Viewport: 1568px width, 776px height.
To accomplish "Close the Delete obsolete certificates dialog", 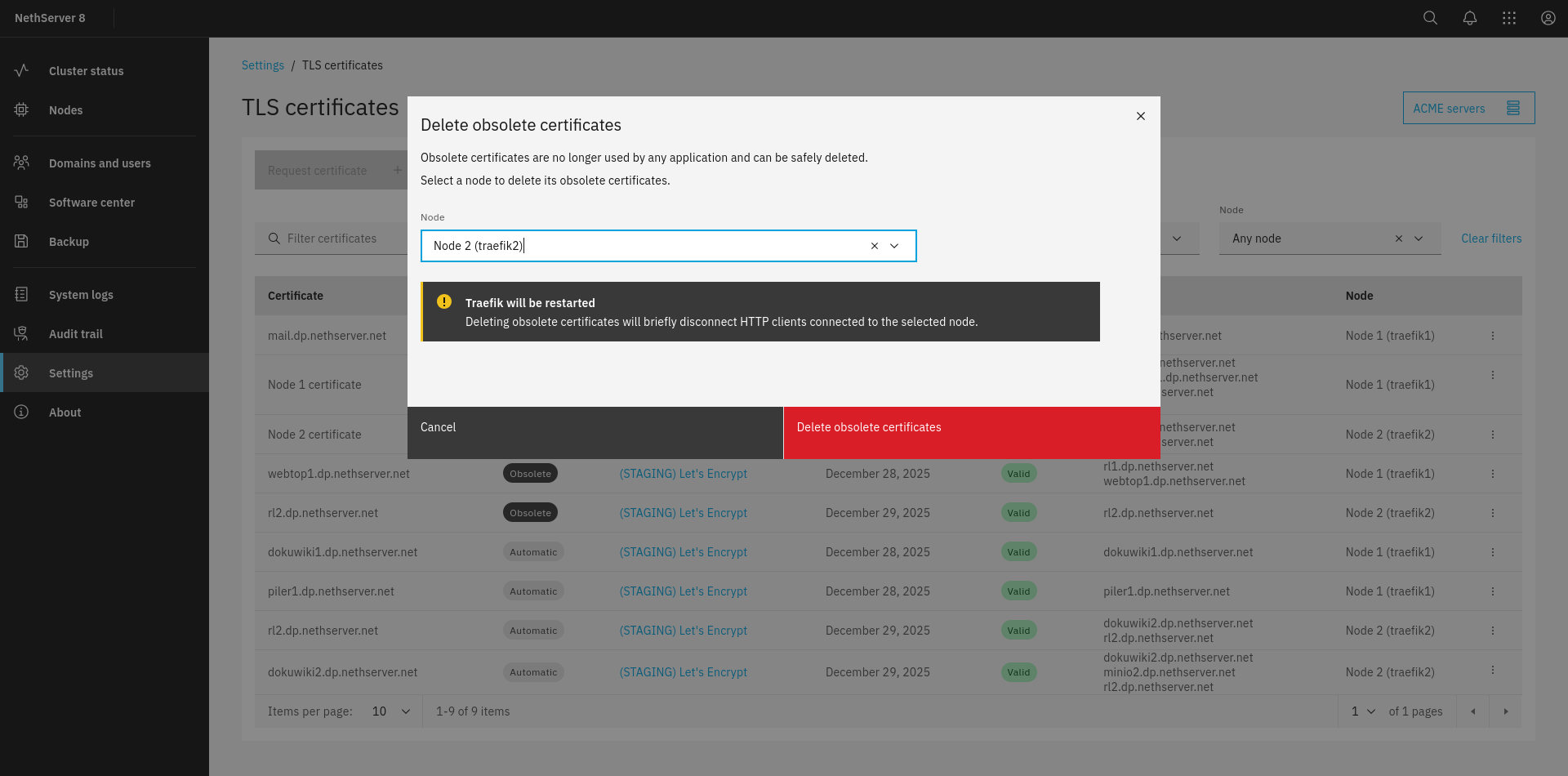I will 1140,116.
